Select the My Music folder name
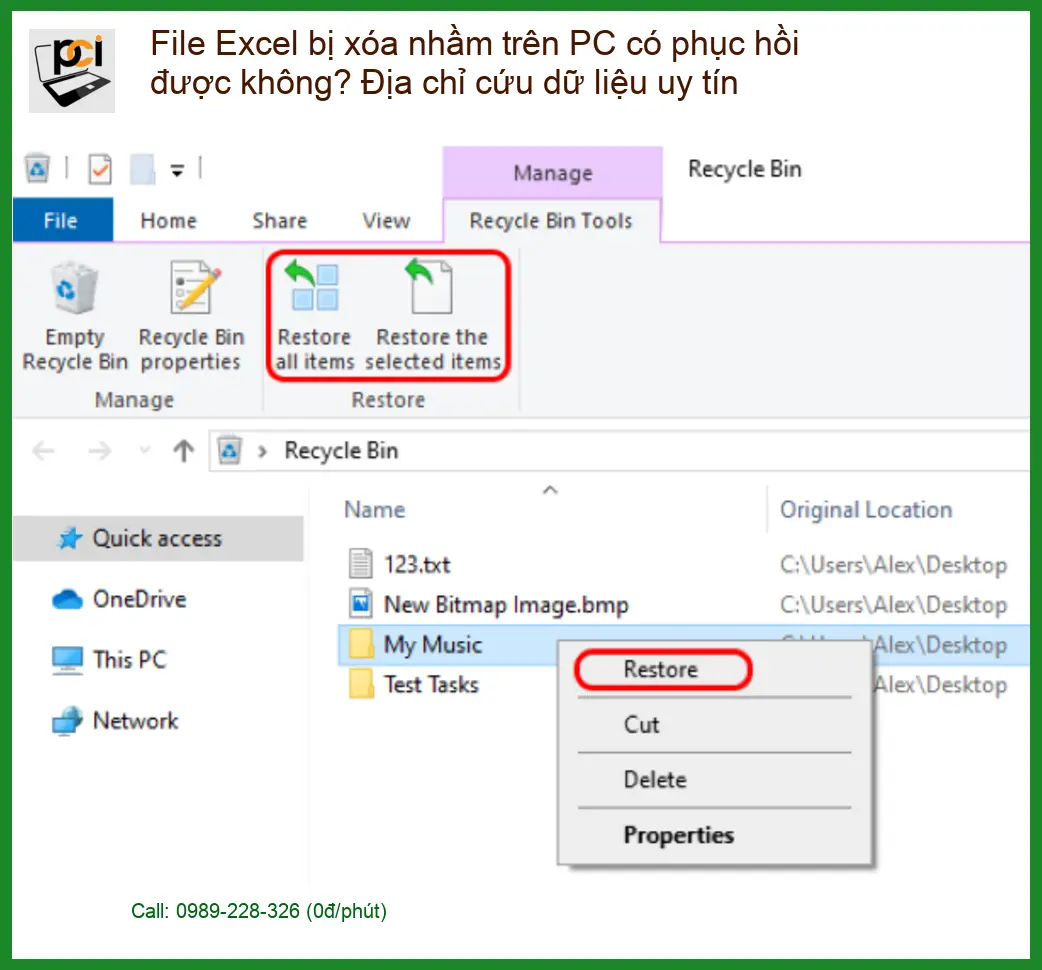 pyautogui.click(x=433, y=644)
